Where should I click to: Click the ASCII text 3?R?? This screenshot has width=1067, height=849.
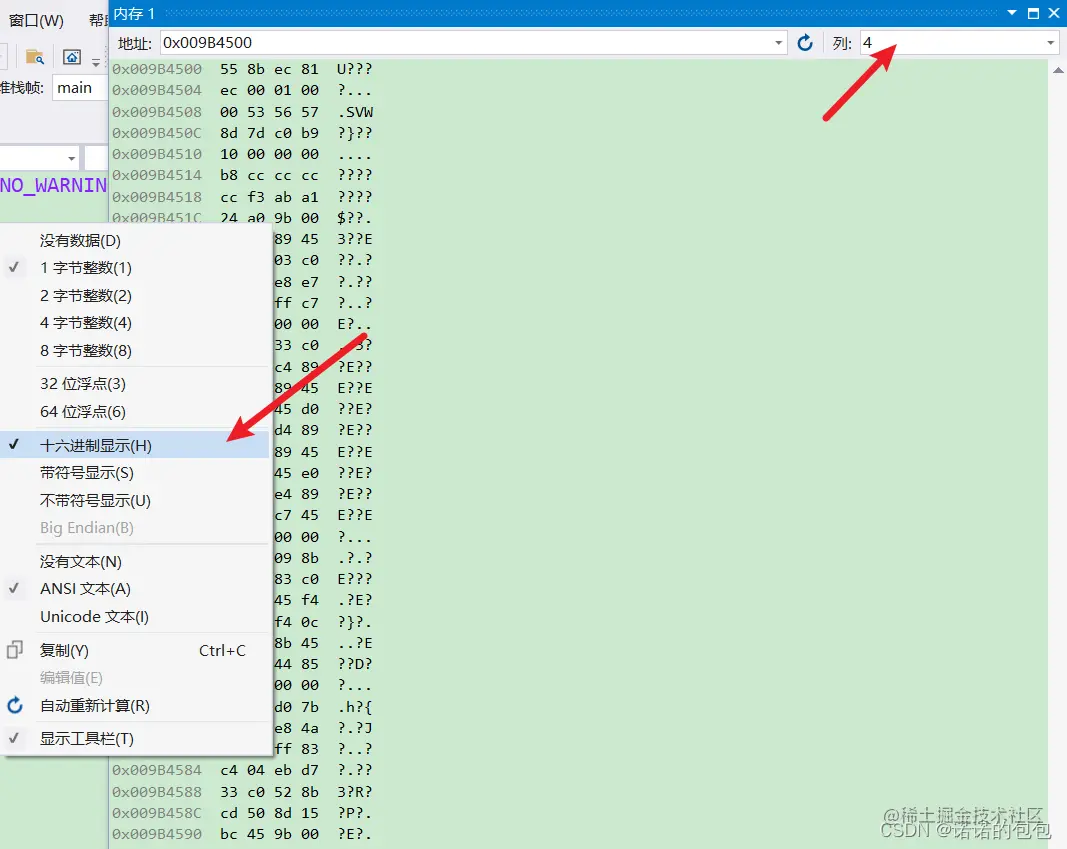[x=355, y=792]
